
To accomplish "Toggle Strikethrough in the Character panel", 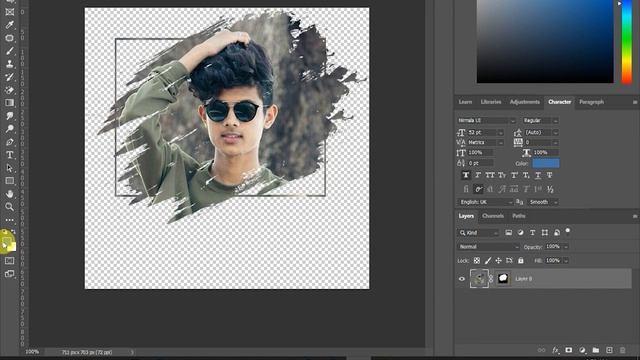I will [x=550, y=175].
